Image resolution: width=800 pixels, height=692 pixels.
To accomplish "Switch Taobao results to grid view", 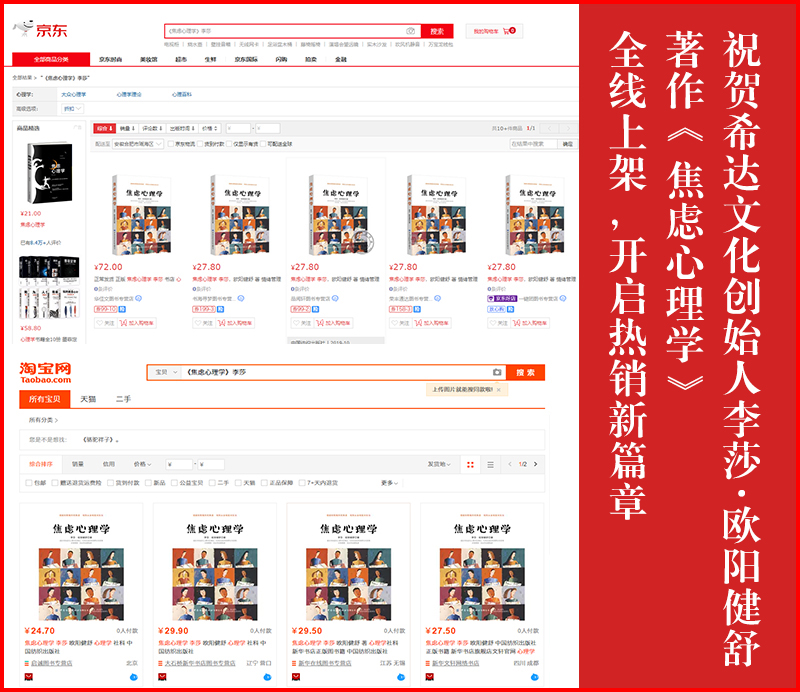I will point(470,465).
